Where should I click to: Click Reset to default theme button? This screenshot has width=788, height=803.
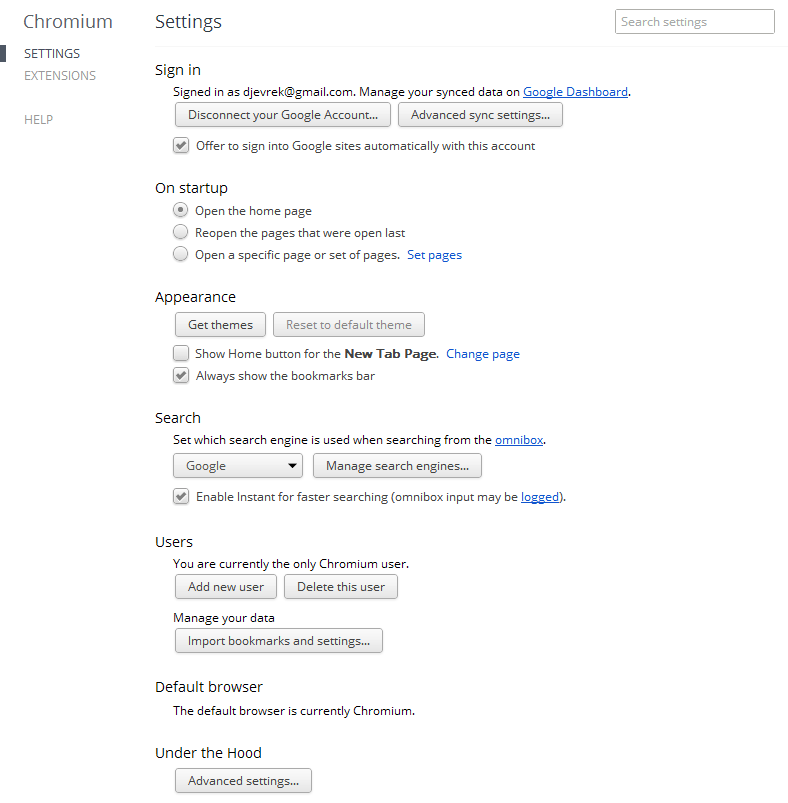(349, 325)
